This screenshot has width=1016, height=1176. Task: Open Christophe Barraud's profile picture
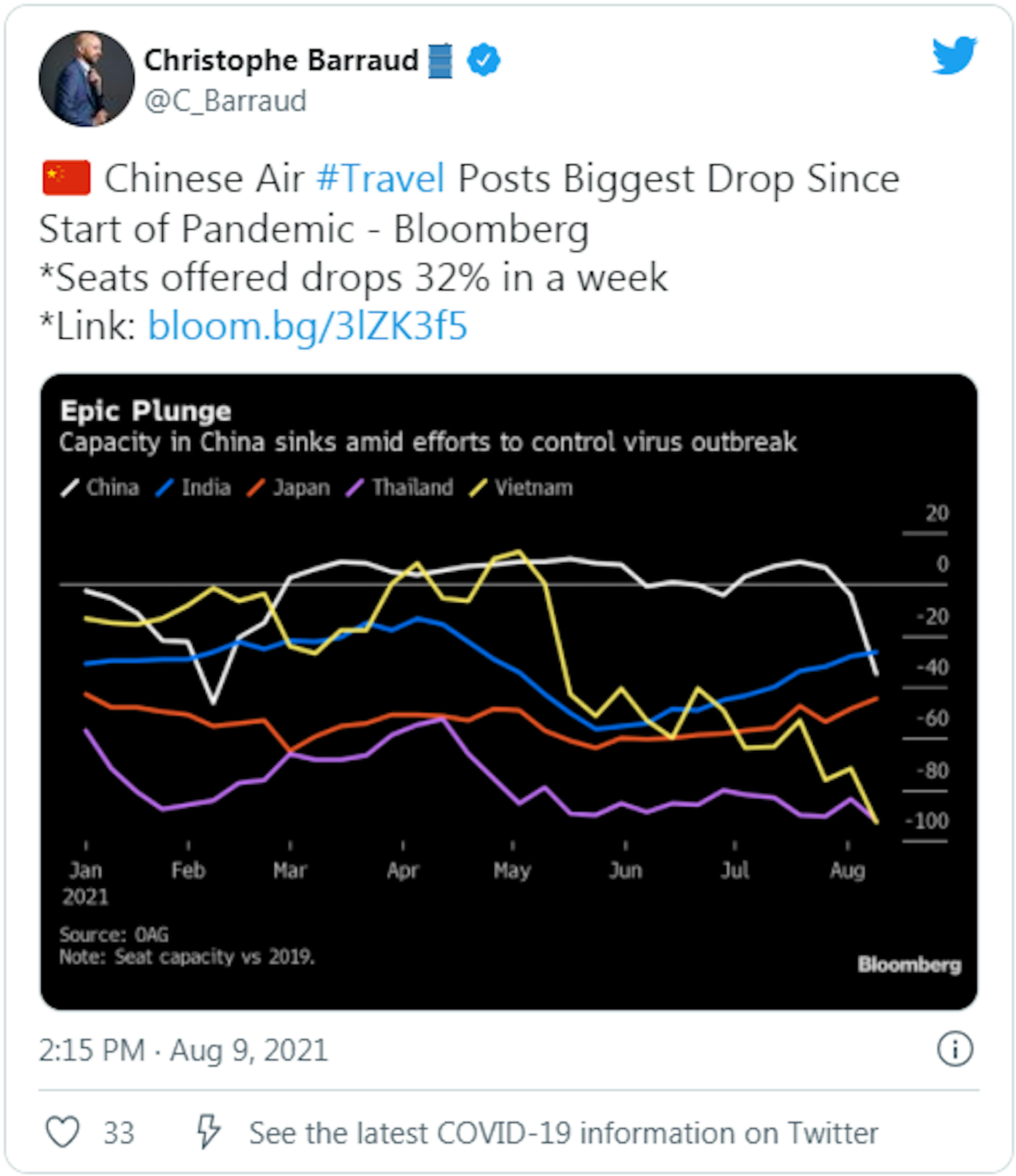point(87,79)
